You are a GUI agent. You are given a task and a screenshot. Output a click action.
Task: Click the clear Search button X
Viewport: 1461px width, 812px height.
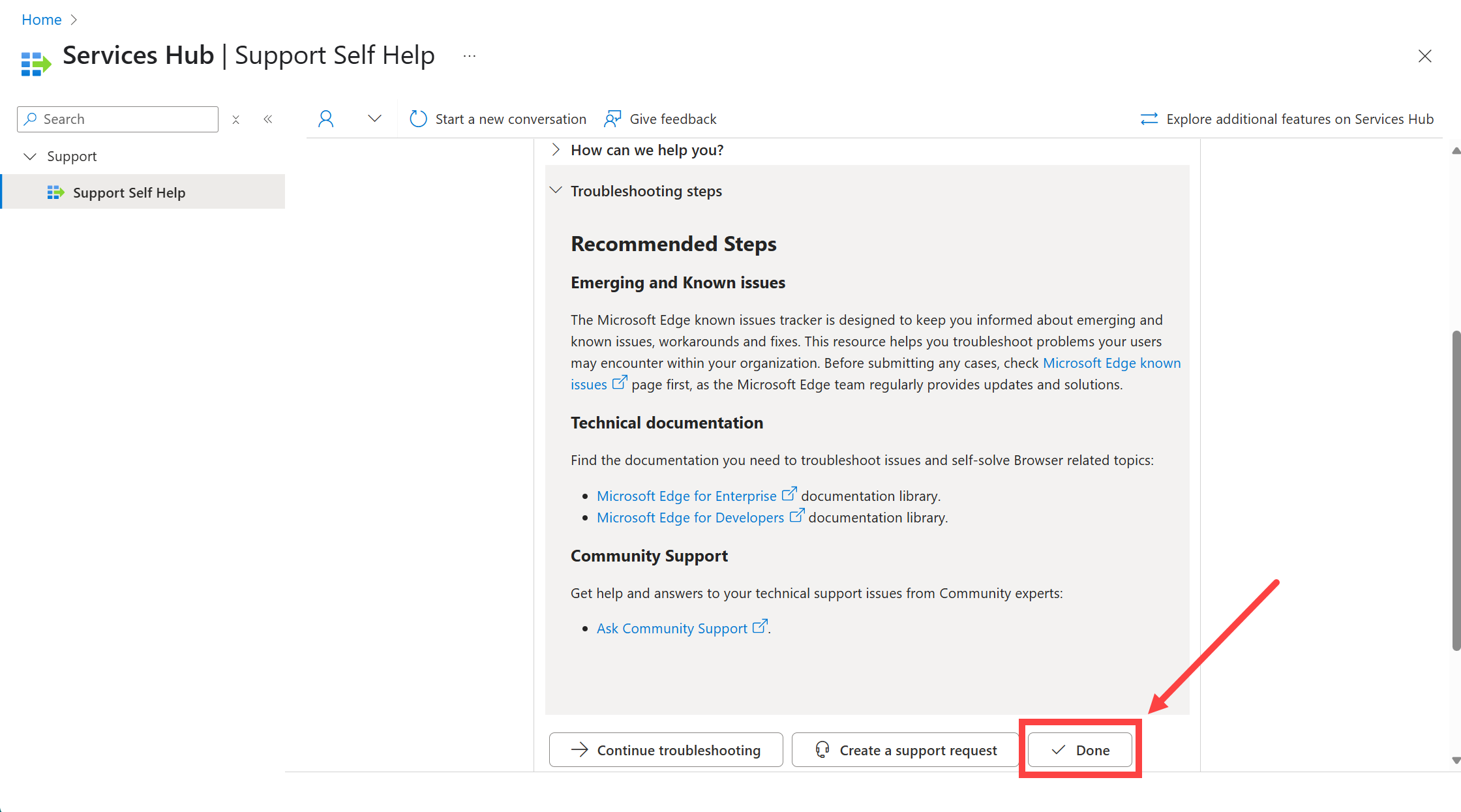coord(235,119)
